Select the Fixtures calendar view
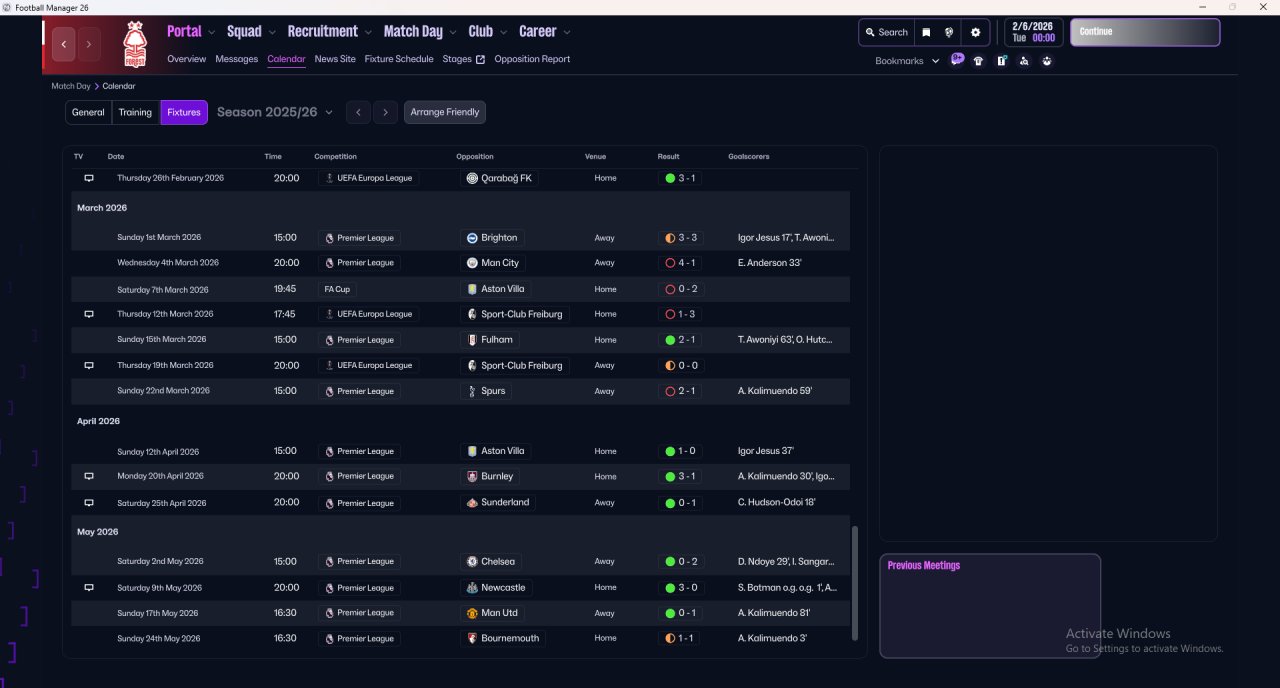 pos(184,112)
